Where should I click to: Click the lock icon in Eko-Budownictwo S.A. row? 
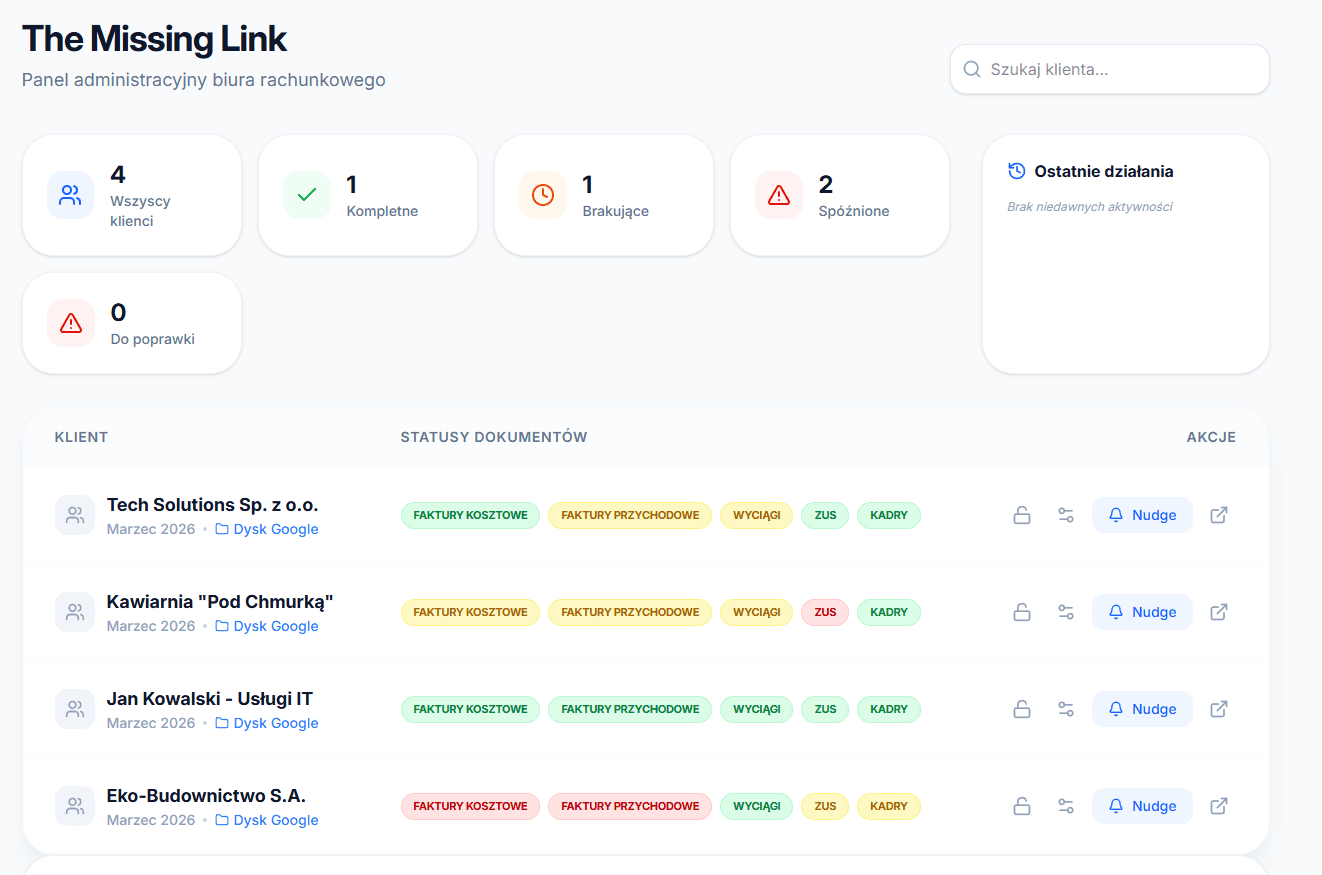1022,806
